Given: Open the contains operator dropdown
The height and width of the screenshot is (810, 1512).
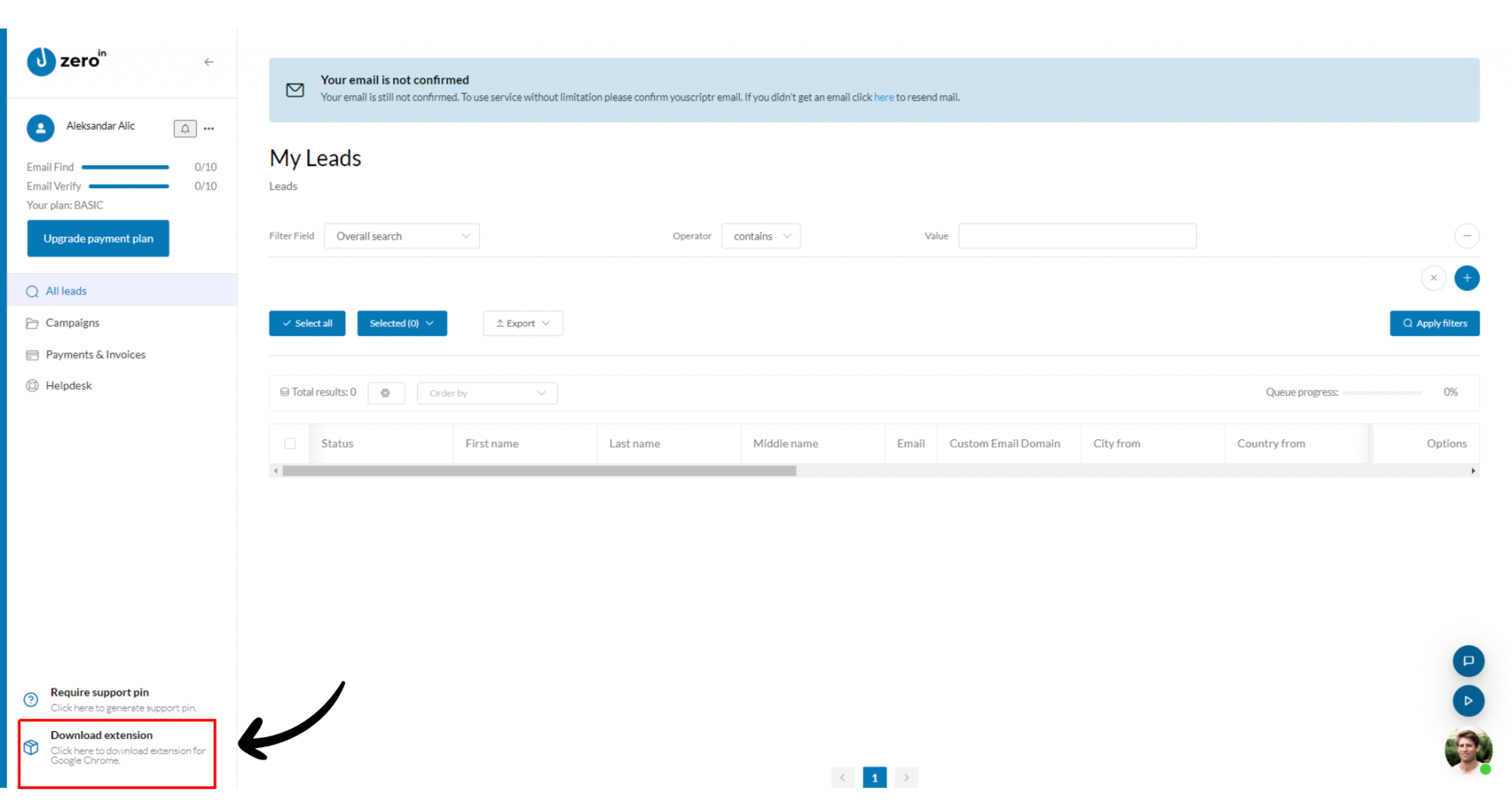Looking at the screenshot, I should coord(760,236).
